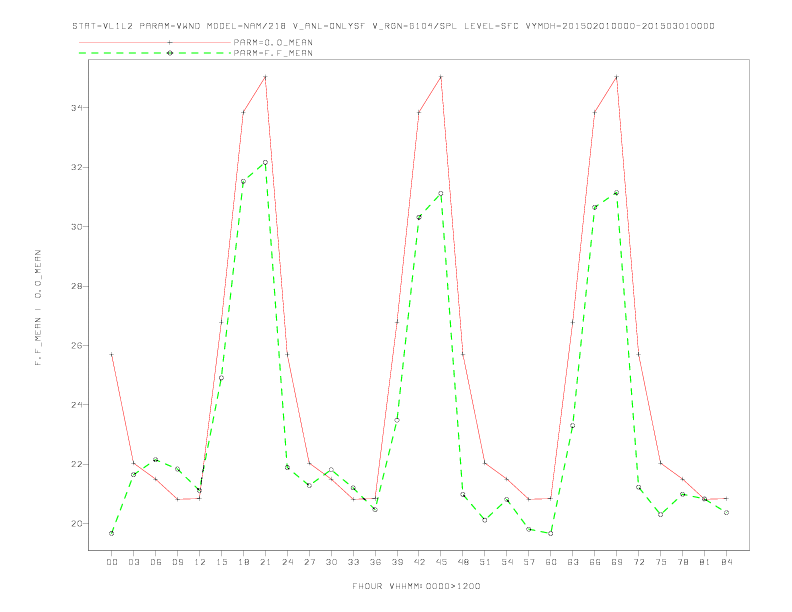
Task: Click x-axis tick label 48
Action: [x=463, y=562]
